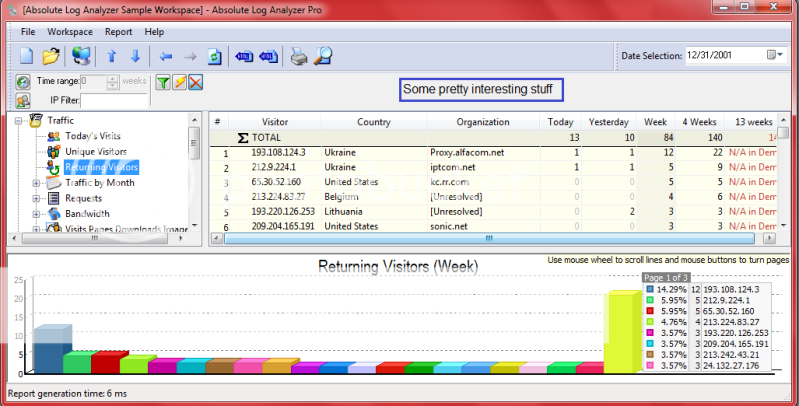Go back with the left arrow icon
This screenshot has width=799, height=406.
(x=166, y=57)
